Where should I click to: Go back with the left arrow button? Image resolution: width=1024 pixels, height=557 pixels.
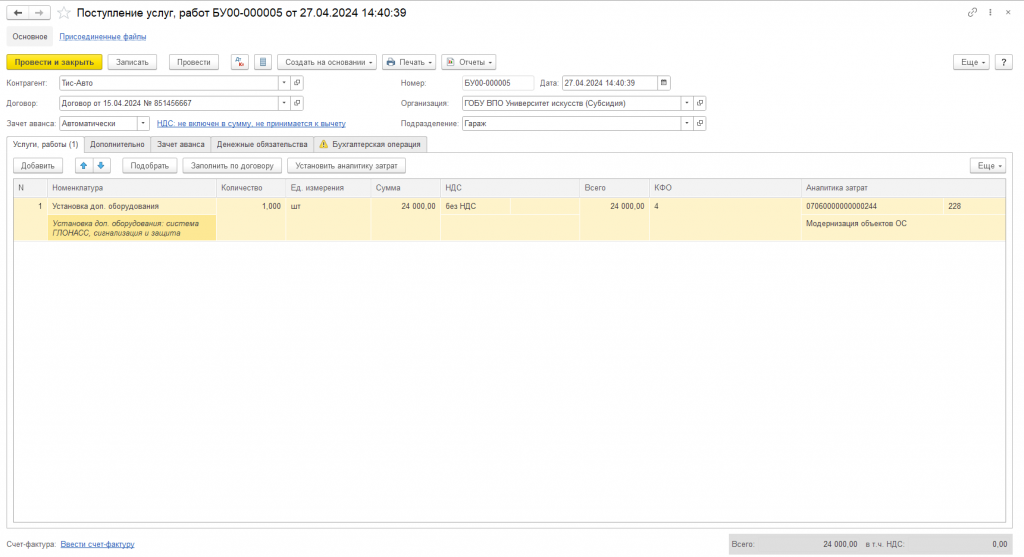[18, 13]
